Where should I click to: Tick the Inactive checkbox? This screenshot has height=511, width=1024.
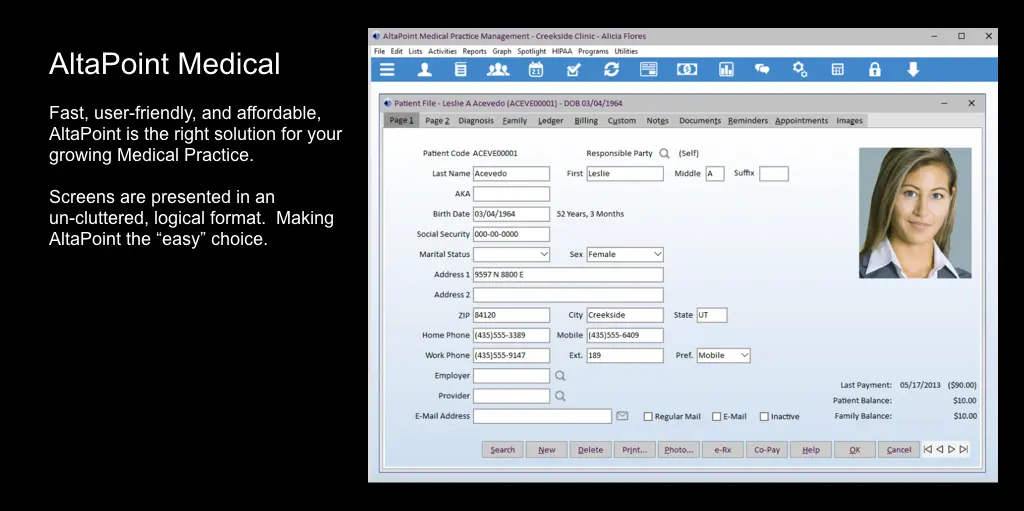[x=764, y=416]
